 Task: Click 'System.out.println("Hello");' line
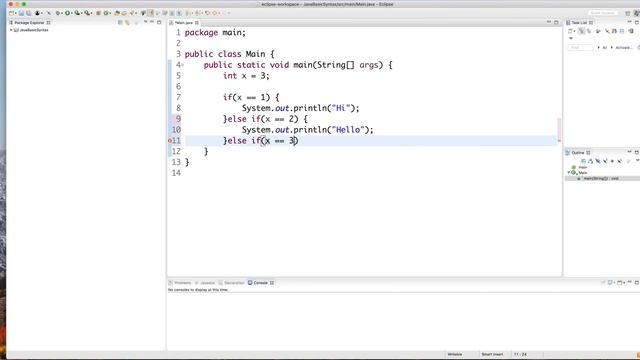coord(308,130)
